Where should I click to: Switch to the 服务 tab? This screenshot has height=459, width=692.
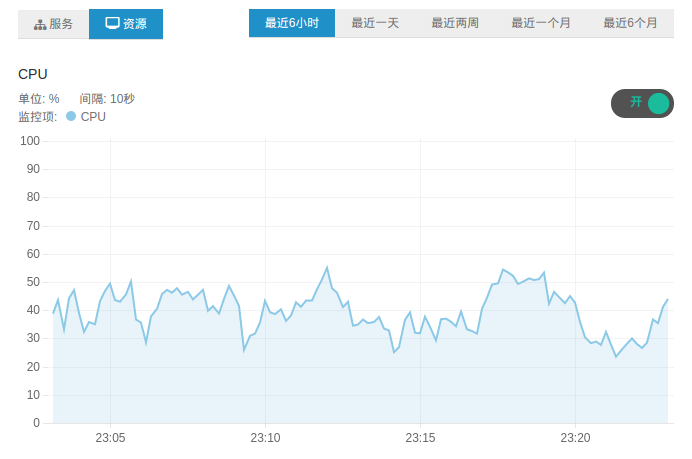[53, 24]
